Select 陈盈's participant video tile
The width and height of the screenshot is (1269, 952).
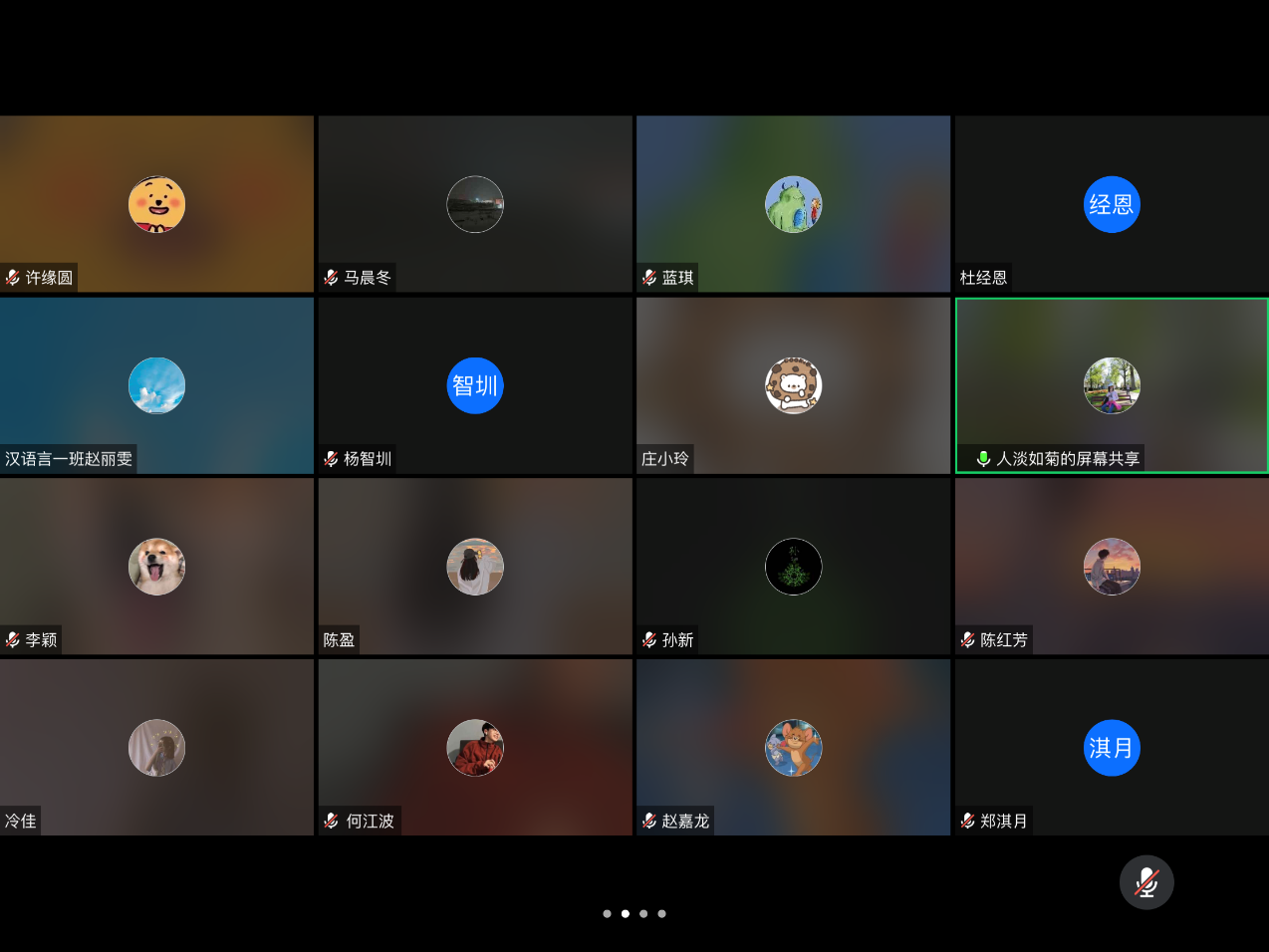pyautogui.click(x=474, y=567)
